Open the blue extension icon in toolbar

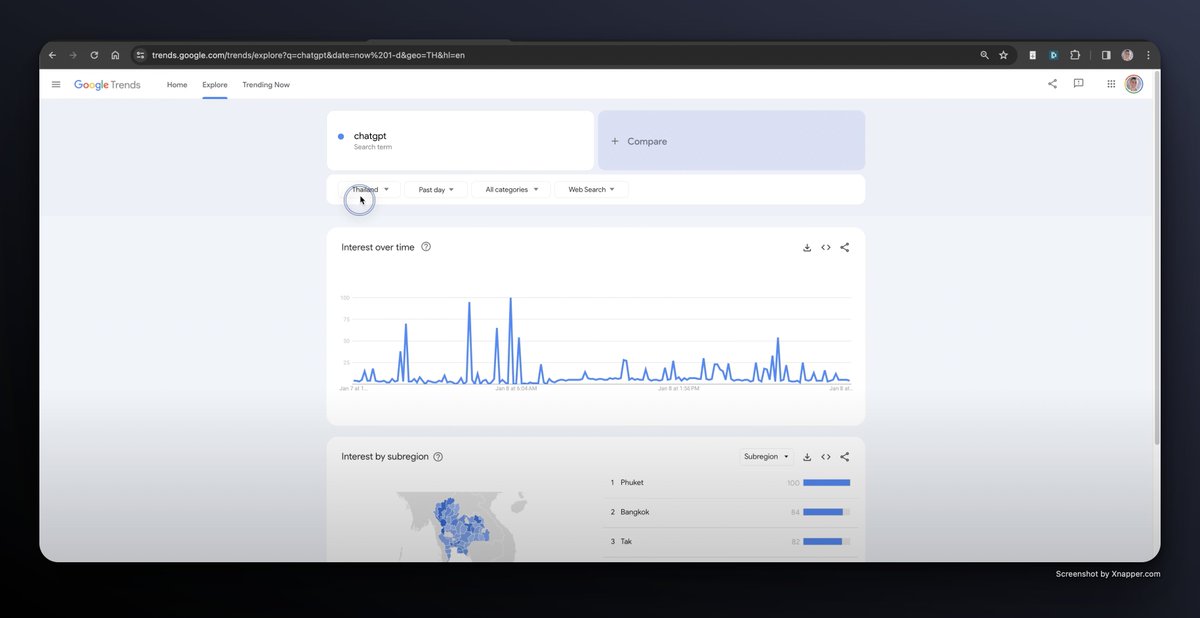click(x=1054, y=55)
